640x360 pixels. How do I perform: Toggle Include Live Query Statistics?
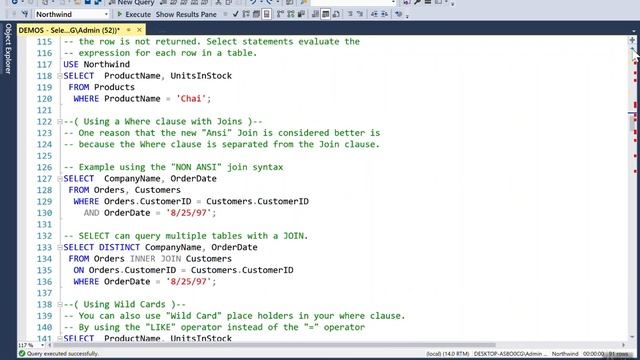[290, 14]
